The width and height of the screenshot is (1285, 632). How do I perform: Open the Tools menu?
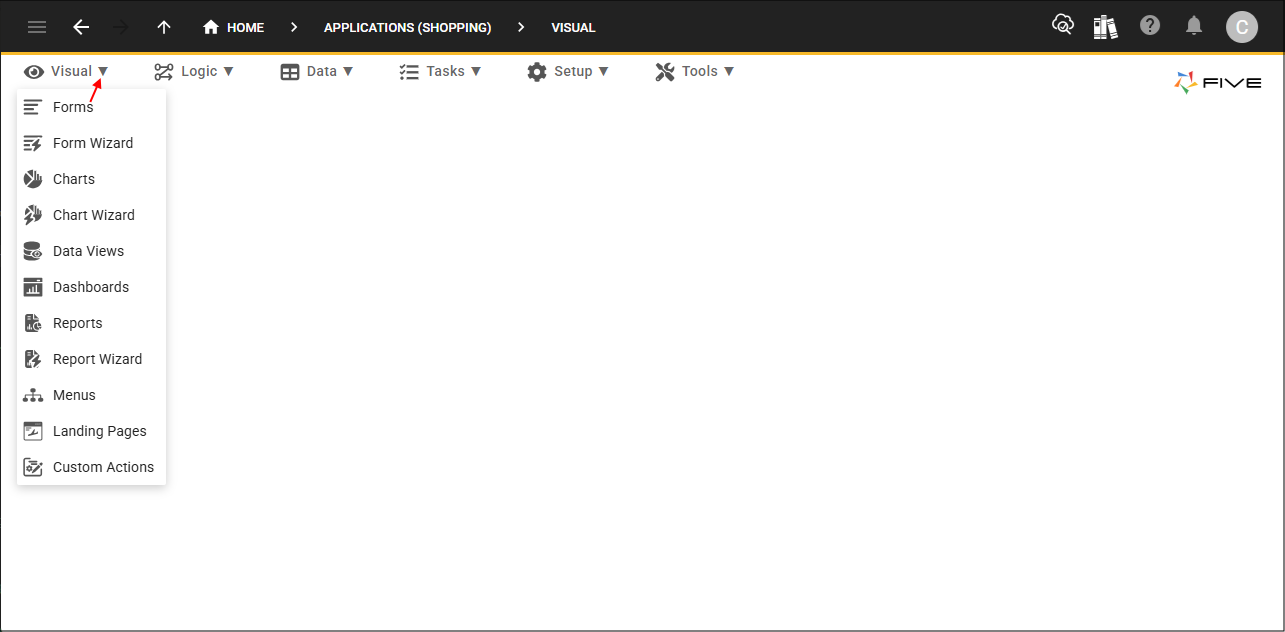point(695,71)
